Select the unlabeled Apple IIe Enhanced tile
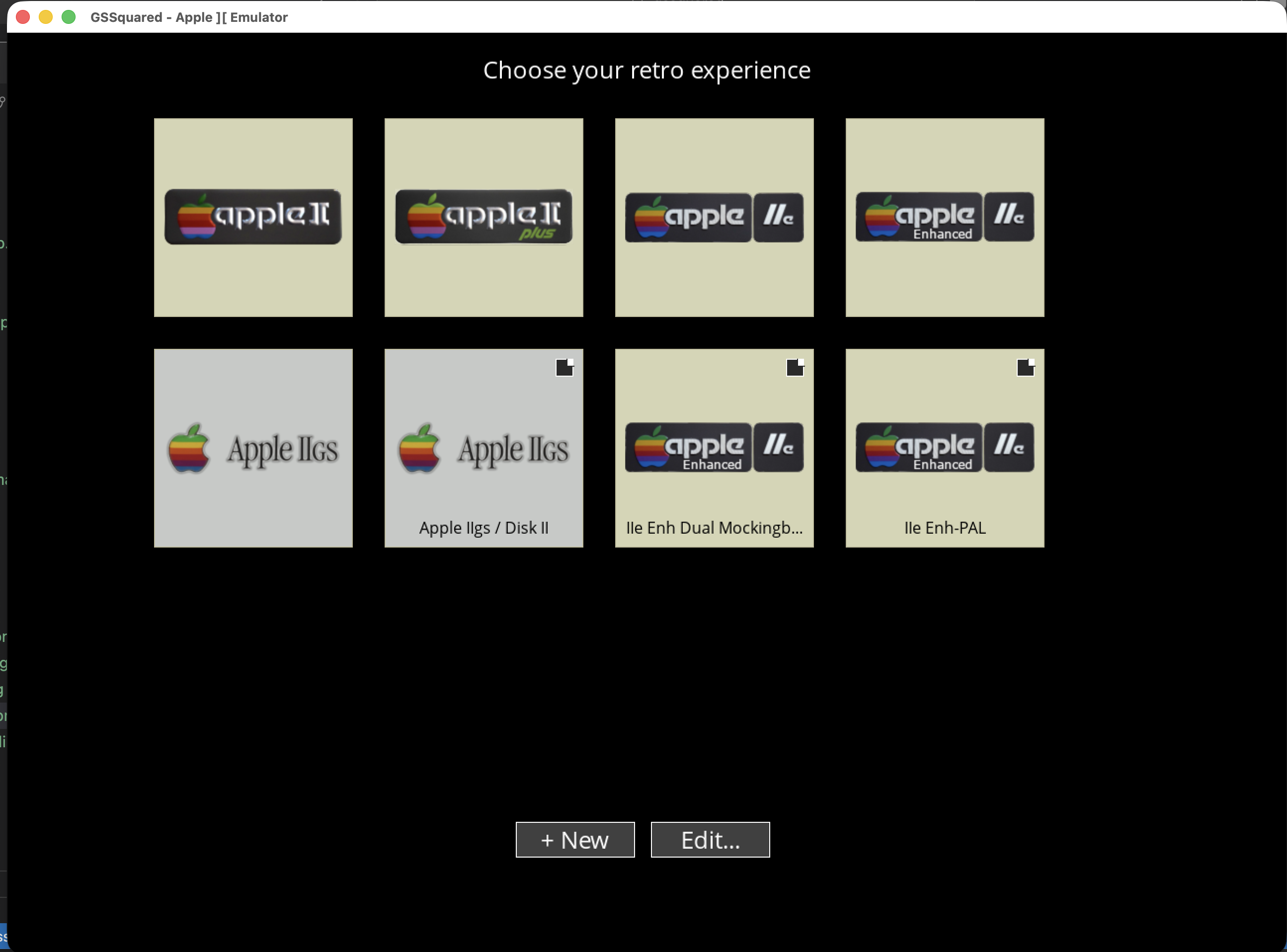The image size is (1287, 952). pyautogui.click(x=945, y=217)
